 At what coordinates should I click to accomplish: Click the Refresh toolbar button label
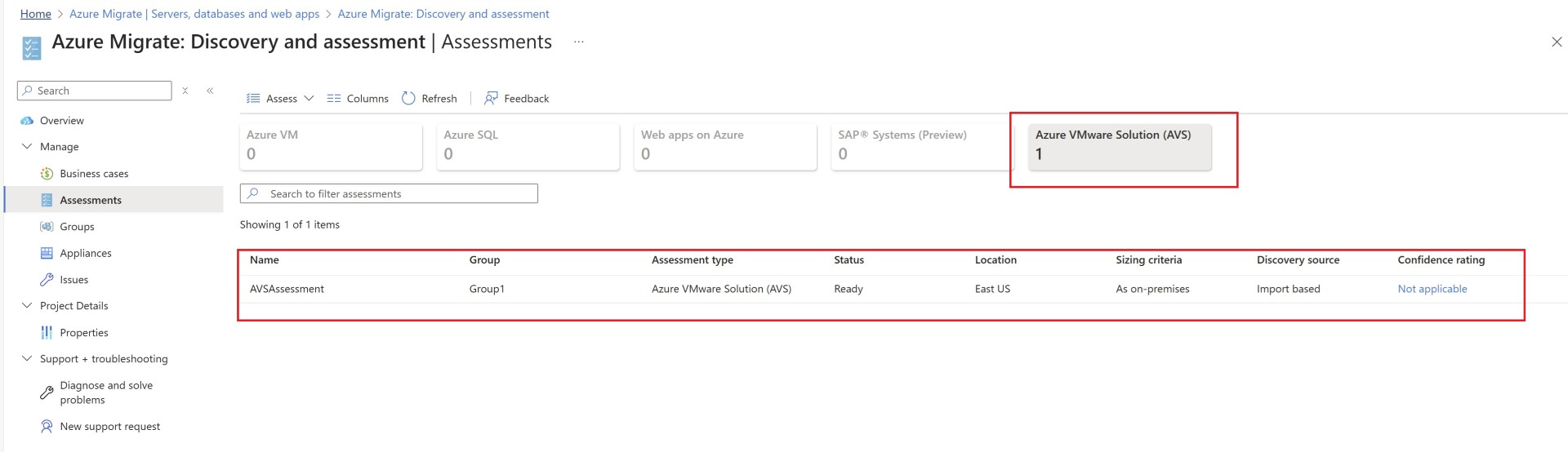439,99
